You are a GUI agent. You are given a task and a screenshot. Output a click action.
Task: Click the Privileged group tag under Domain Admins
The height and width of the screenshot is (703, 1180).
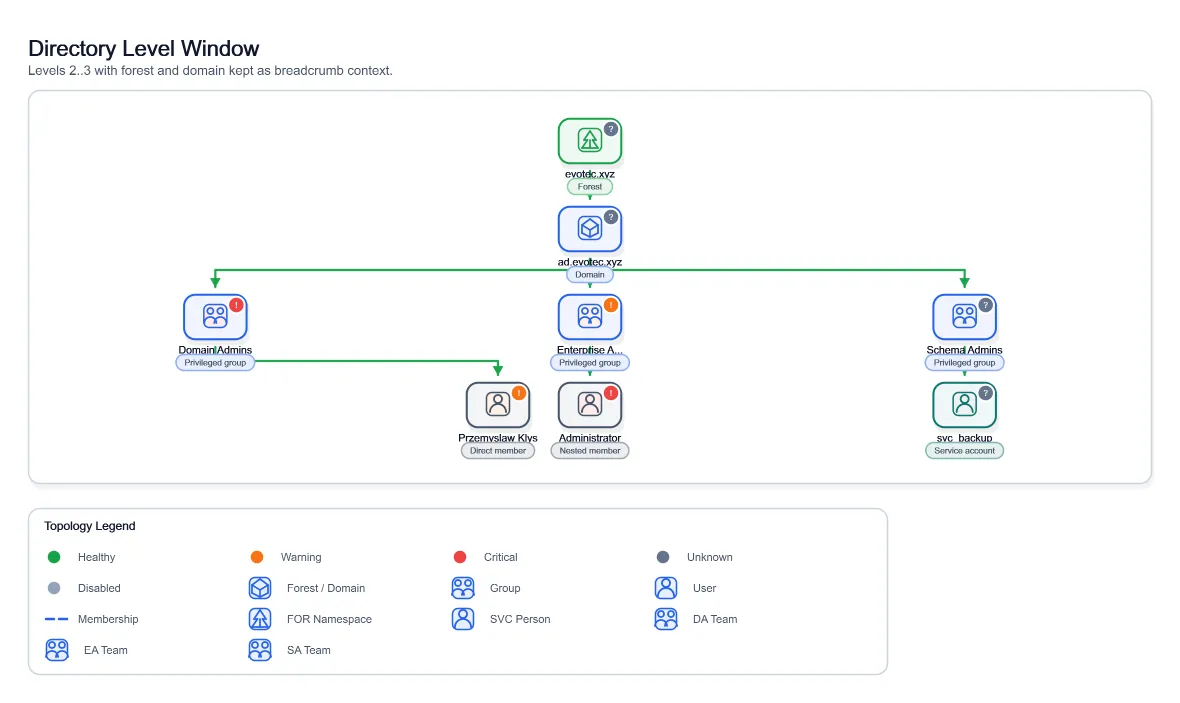tap(215, 363)
